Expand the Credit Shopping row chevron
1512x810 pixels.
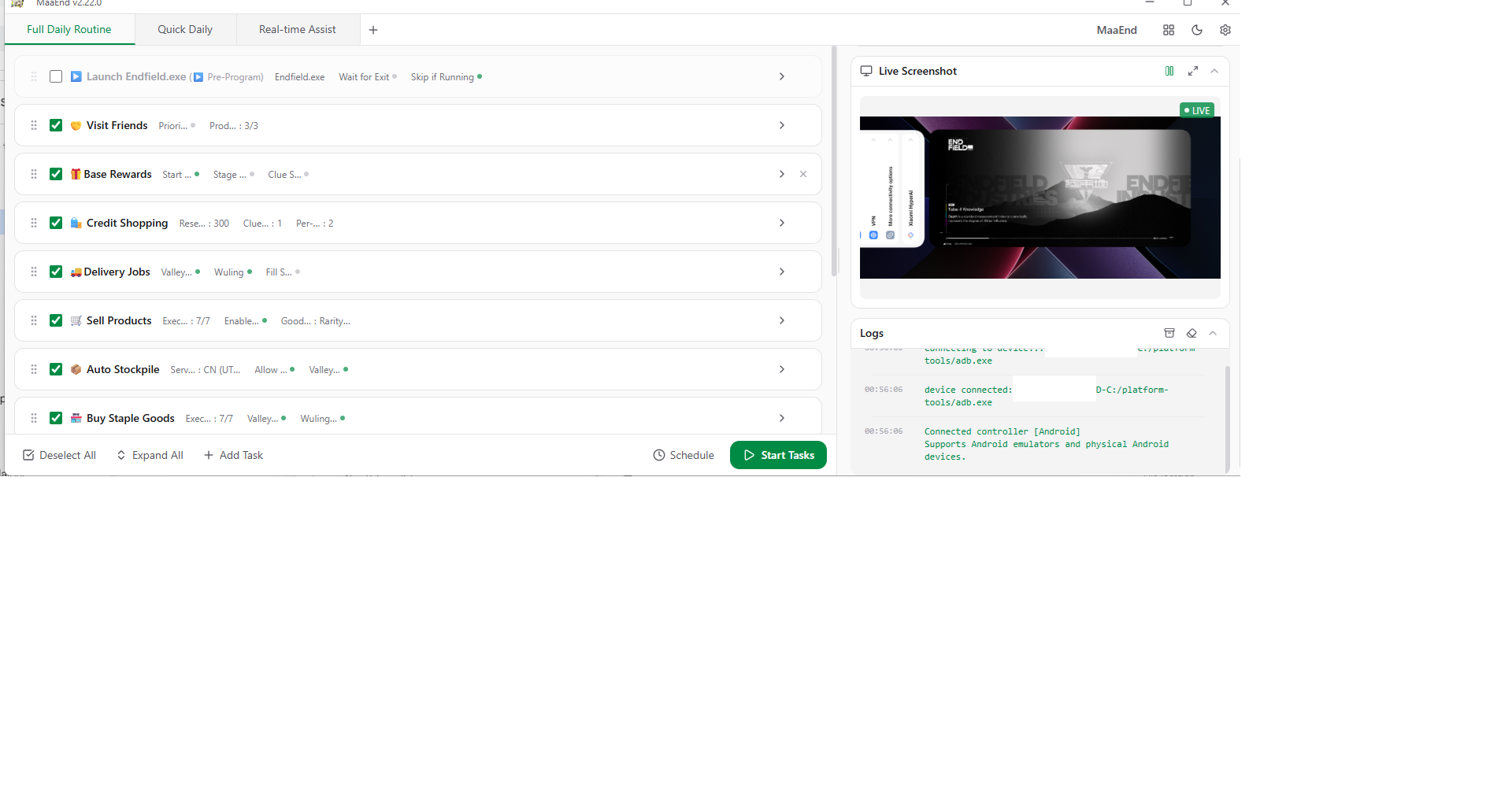coord(782,223)
